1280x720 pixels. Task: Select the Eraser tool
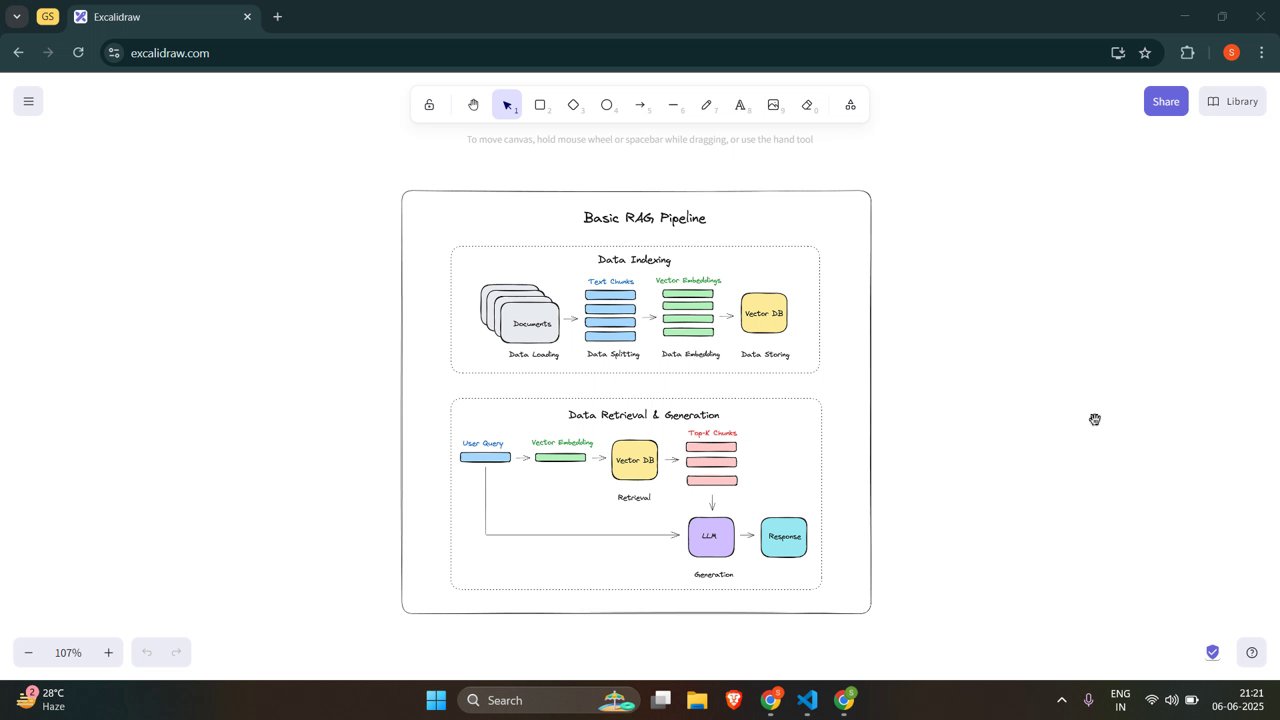coord(807,105)
